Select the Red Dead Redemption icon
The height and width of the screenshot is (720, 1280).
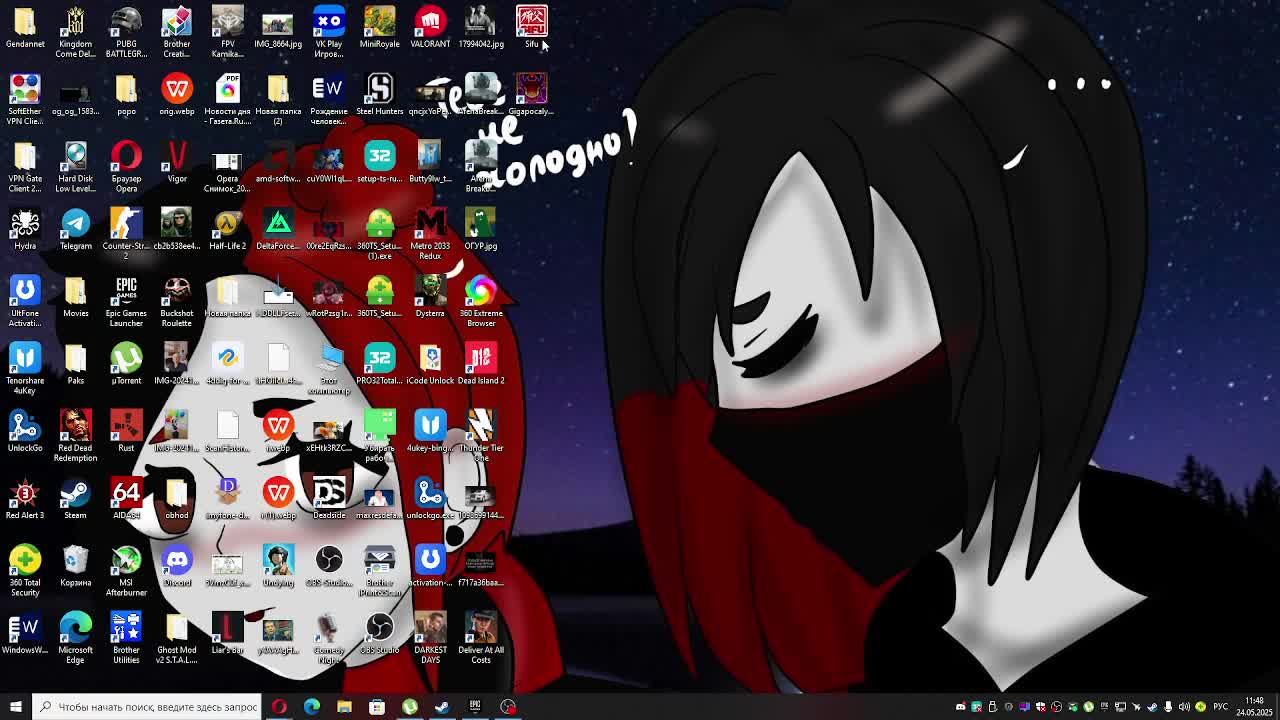tap(75, 436)
